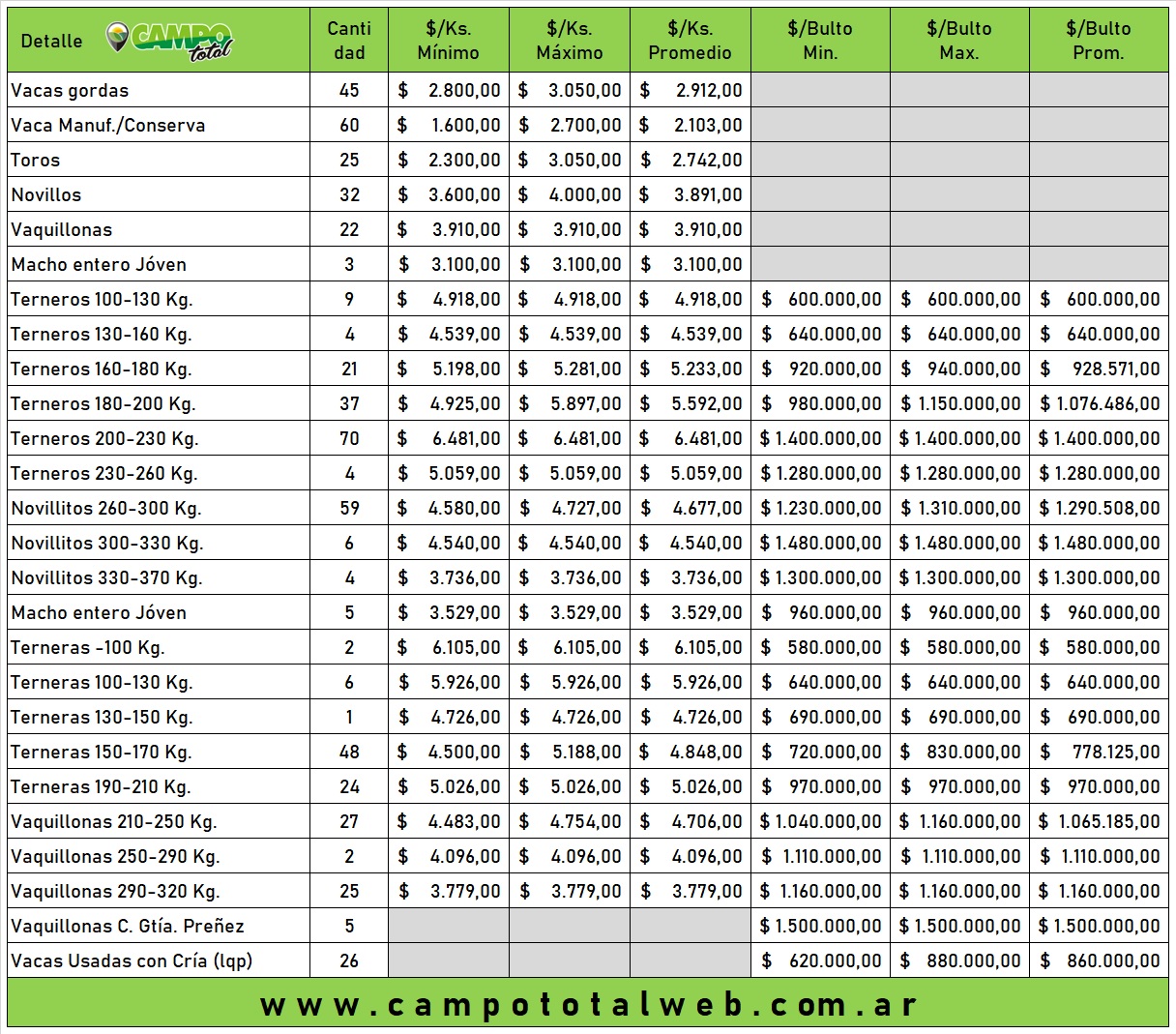Select Terneras -100 Kg. row label
1176x1034 pixels.
pos(88,648)
